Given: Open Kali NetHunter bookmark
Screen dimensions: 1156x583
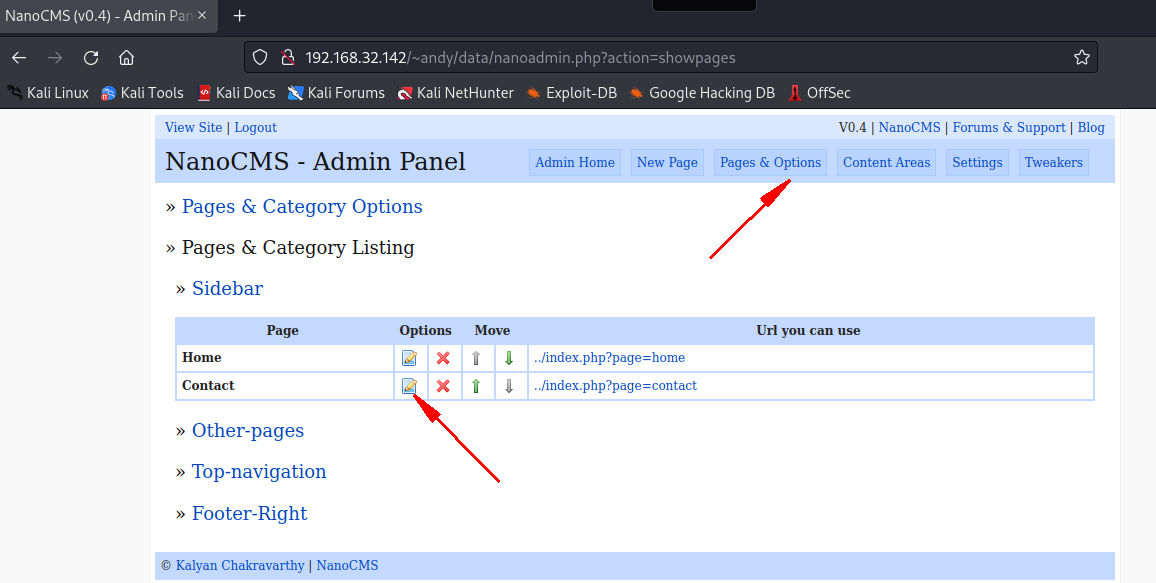Looking at the screenshot, I should 456,93.
